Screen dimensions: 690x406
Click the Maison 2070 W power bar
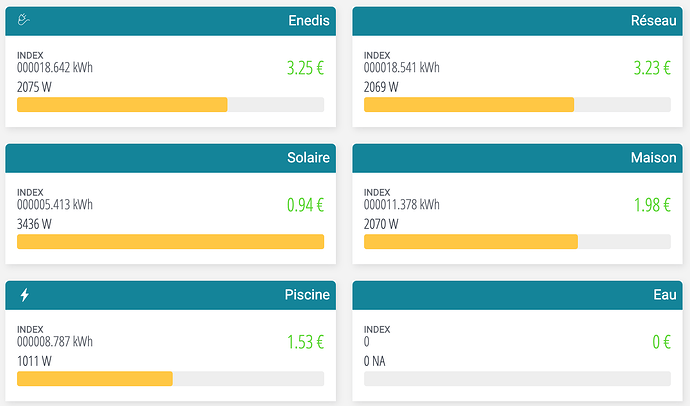point(516,242)
